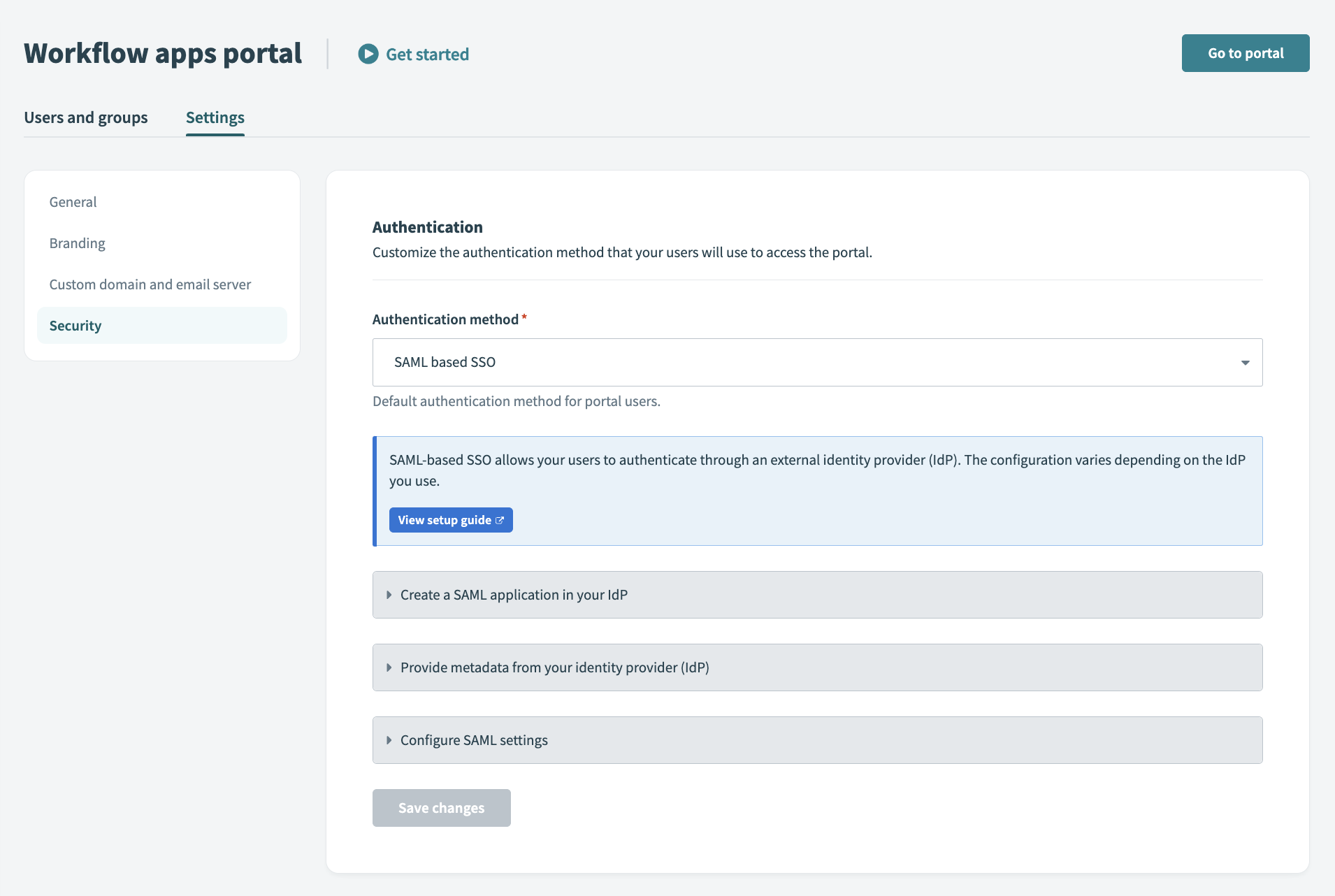Image resolution: width=1335 pixels, height=896 pixels.
Task: Click the Authentication method field label
Action: coord(445,319)
